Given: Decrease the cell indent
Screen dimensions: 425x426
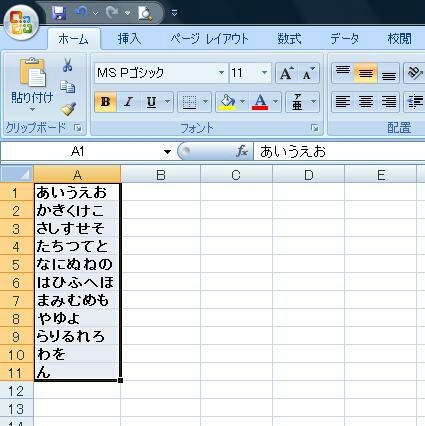Looking at the screenshot, I should 414,102.
